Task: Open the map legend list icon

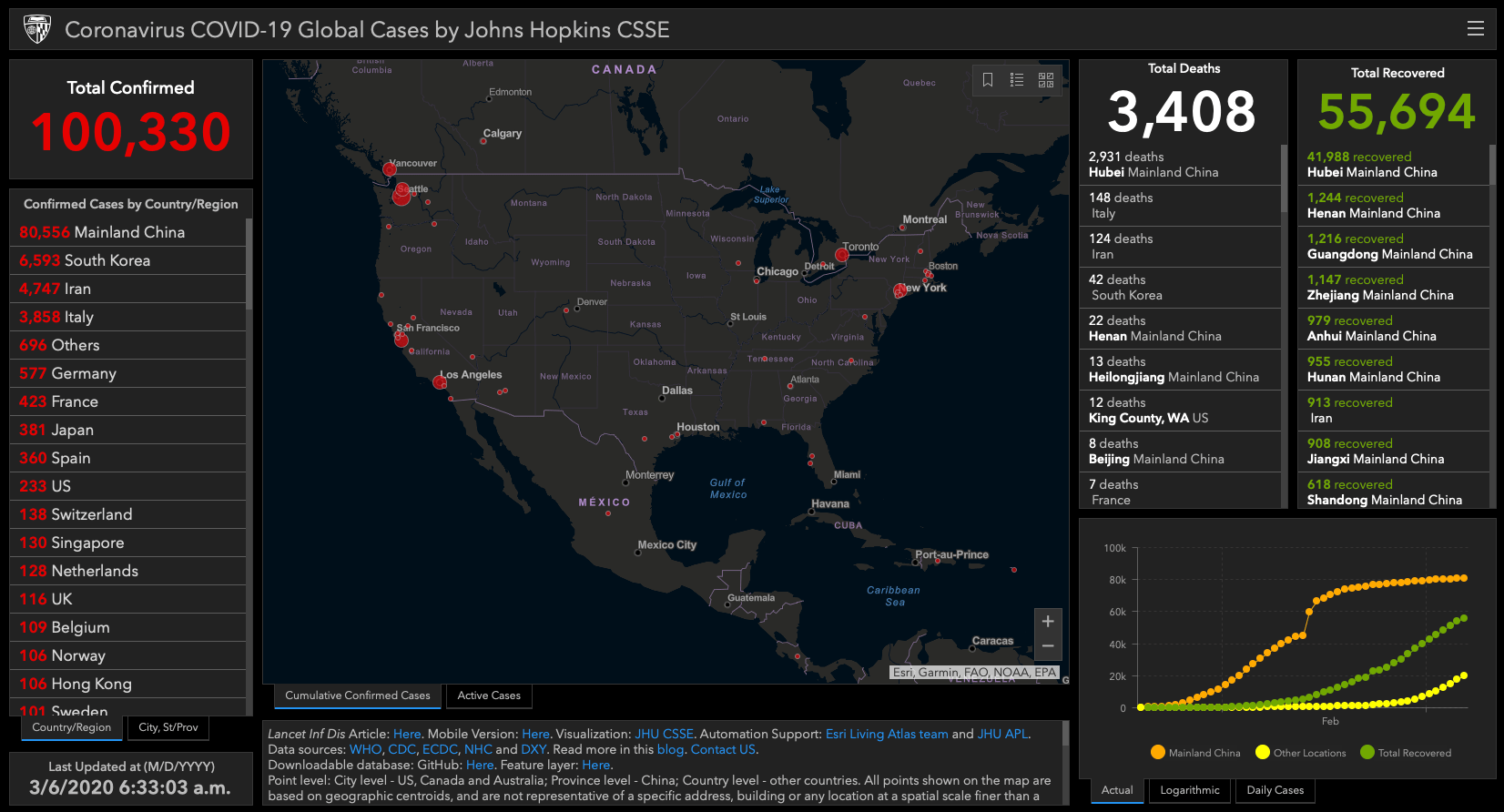Action: [x=1017, y=80]
